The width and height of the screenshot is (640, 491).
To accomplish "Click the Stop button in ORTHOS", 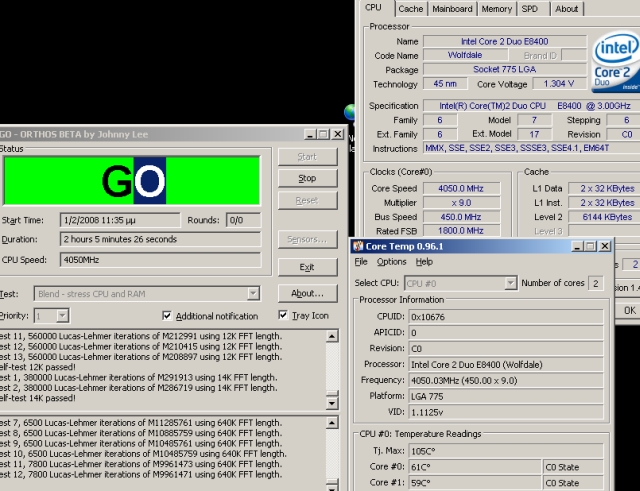I will point(307,178).
